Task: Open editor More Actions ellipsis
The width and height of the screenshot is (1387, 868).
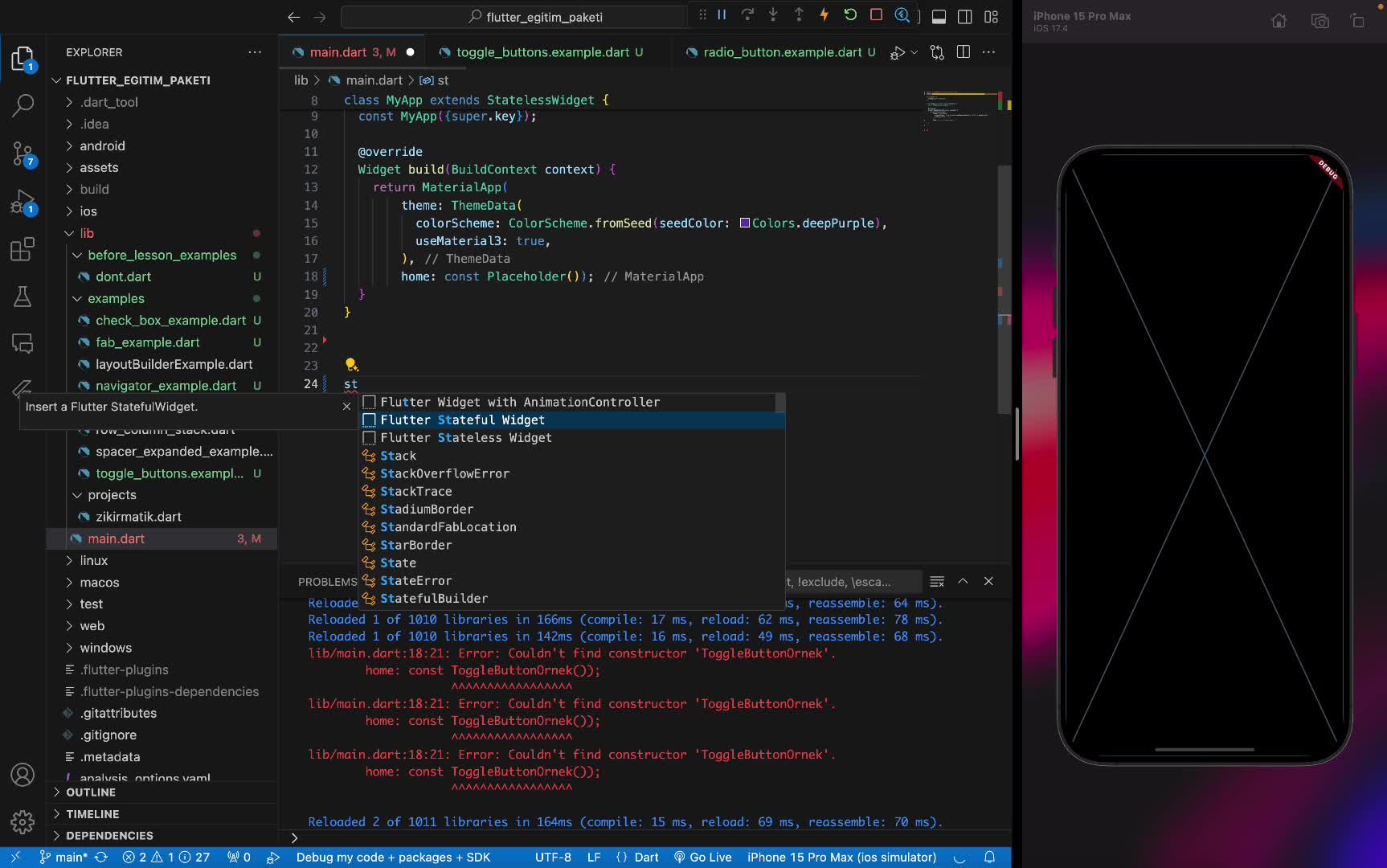Action: [x=989, y=52]
